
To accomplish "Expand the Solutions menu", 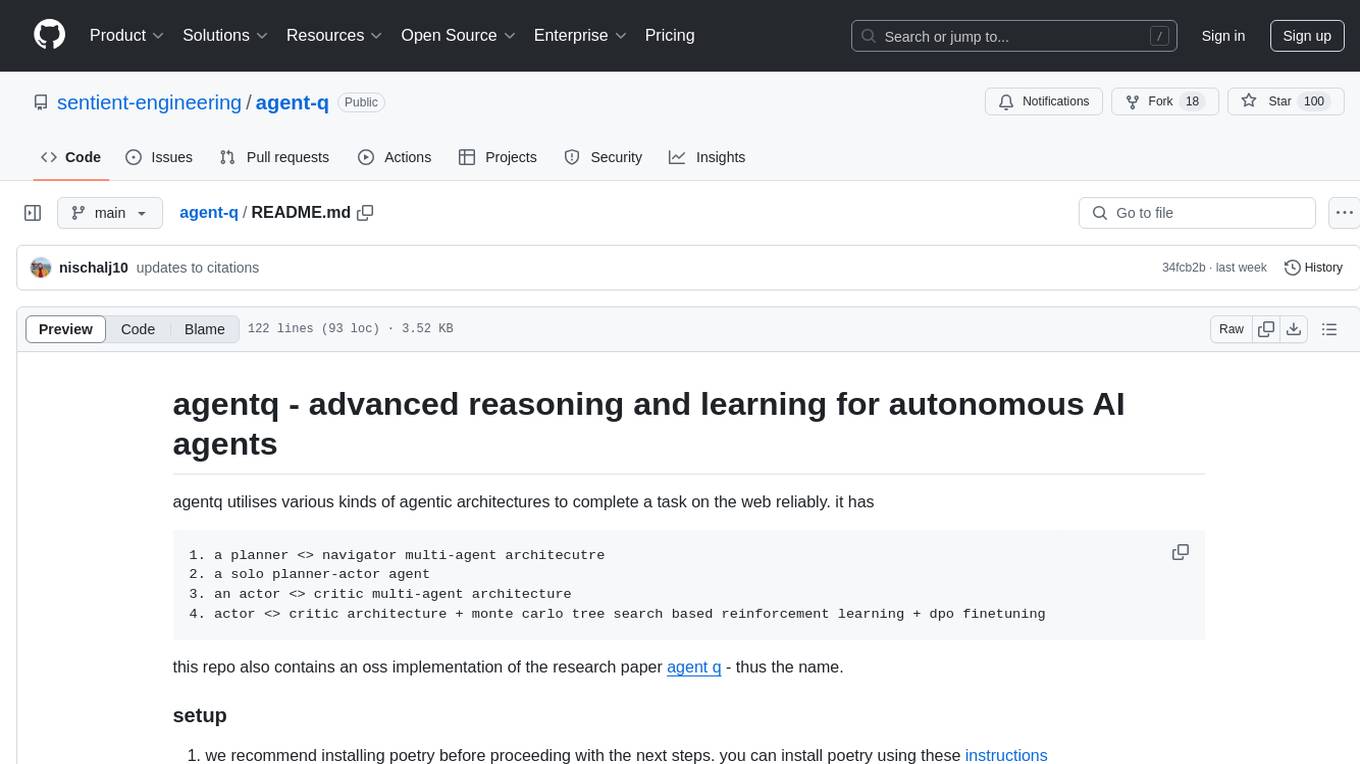I will click(x=225, y=35).
